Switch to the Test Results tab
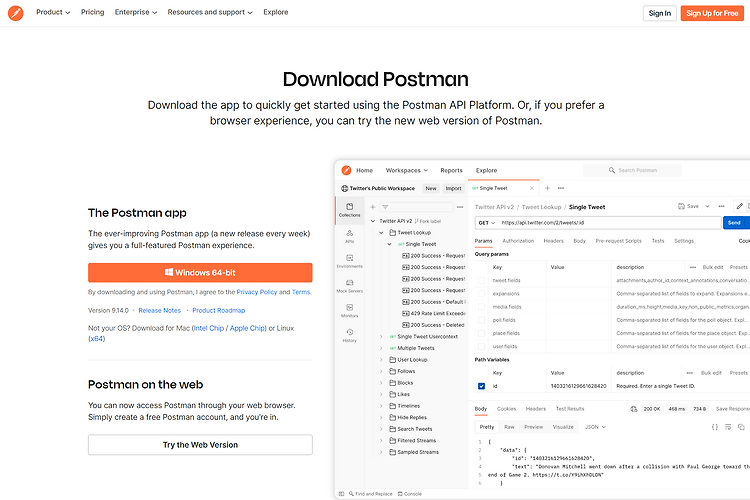This screenshot has width=750, height=500. (x=570, y=409)
